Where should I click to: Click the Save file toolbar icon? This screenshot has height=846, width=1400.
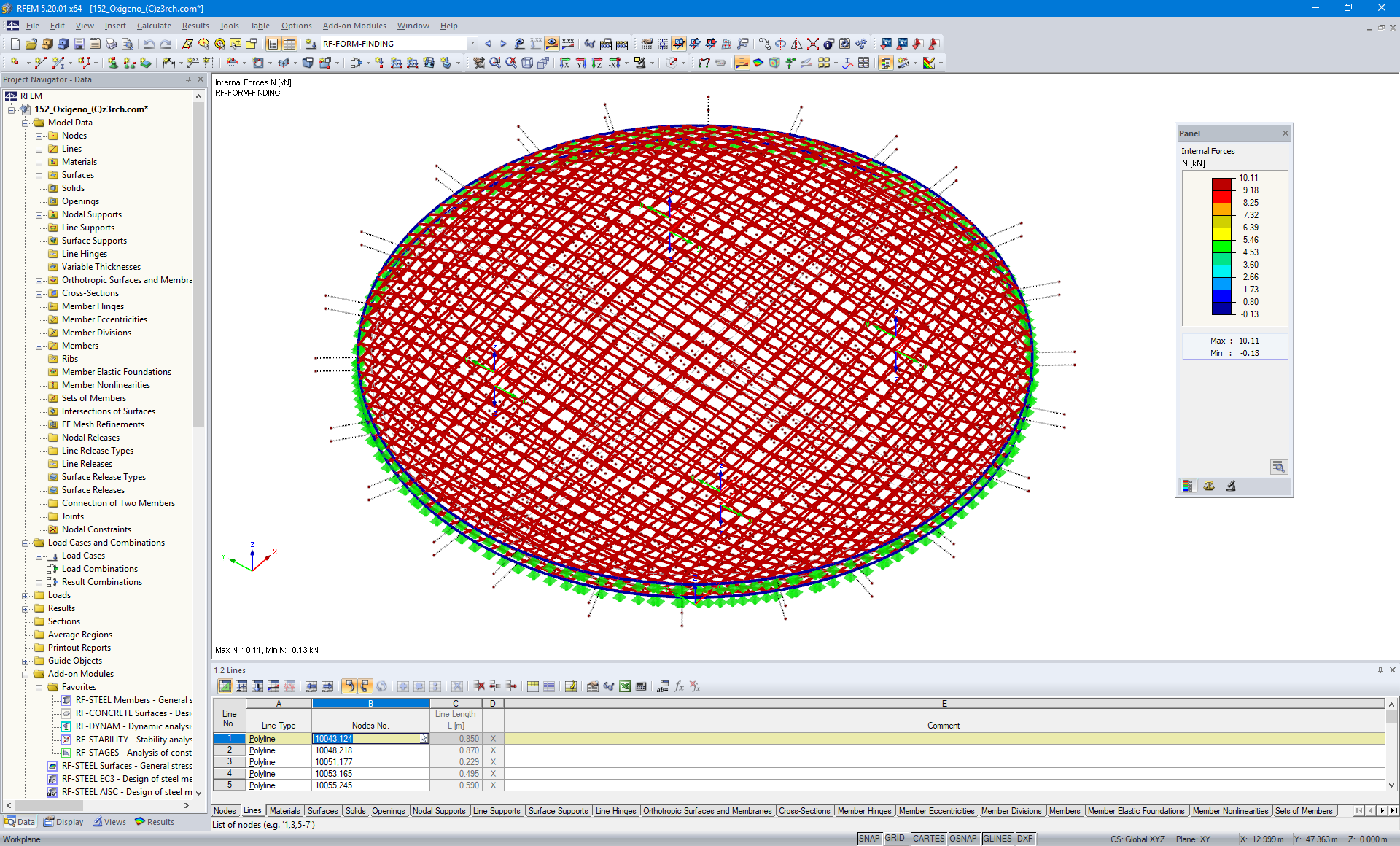pyautogui.click(x=79, y=44)
